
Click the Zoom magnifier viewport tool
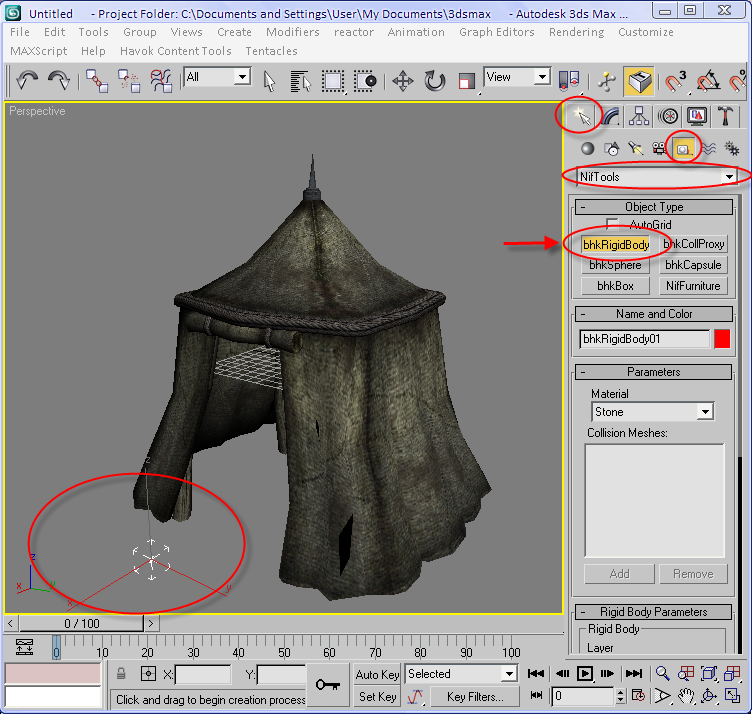[x=662, y=674]
